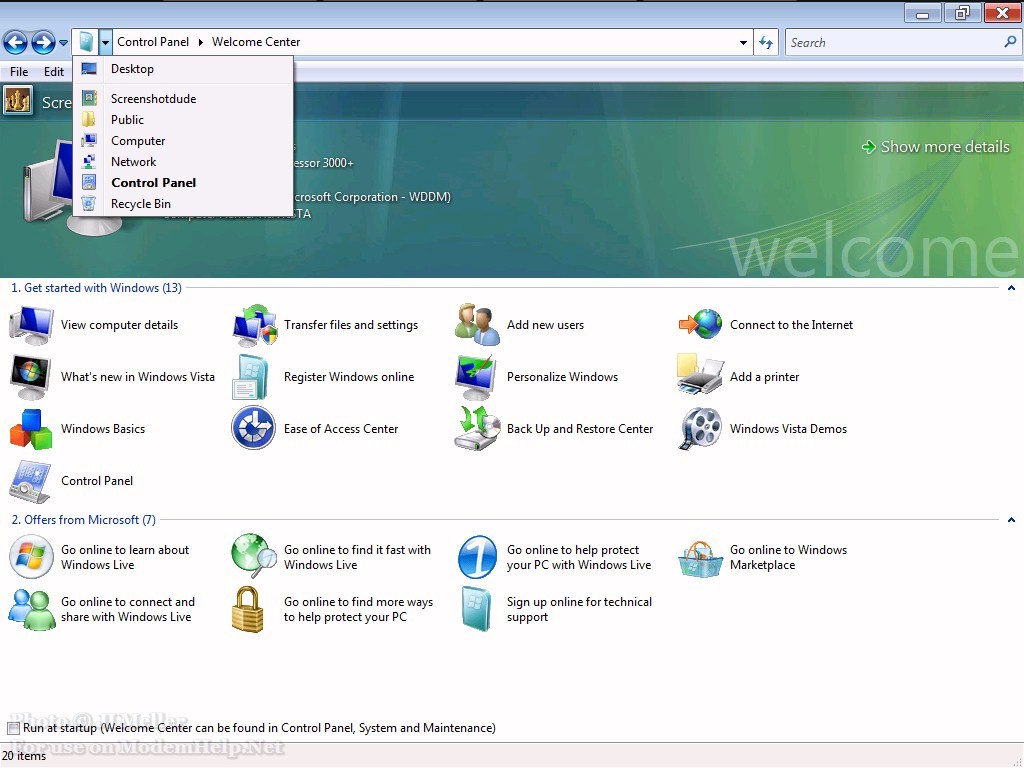Click the Get started with Windows (13) heading
This screenshot has height=768, width=1024.
coord(97,288)
